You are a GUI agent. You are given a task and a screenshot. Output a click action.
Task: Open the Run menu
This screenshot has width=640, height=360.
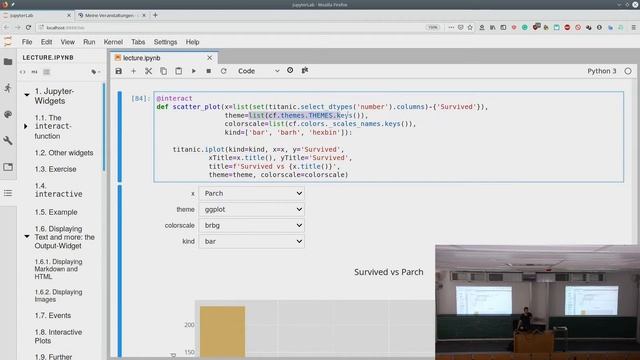89,42
